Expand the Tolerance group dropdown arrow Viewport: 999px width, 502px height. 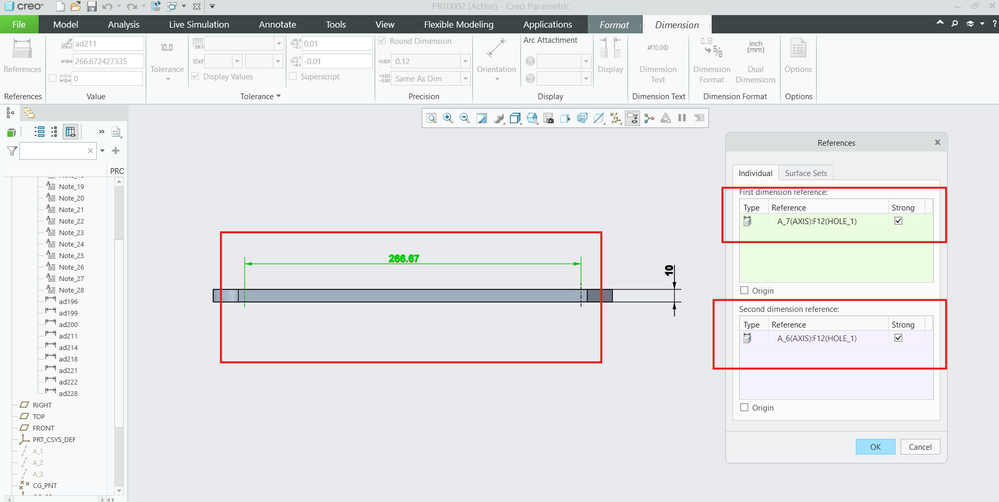(x=278, y=97)
